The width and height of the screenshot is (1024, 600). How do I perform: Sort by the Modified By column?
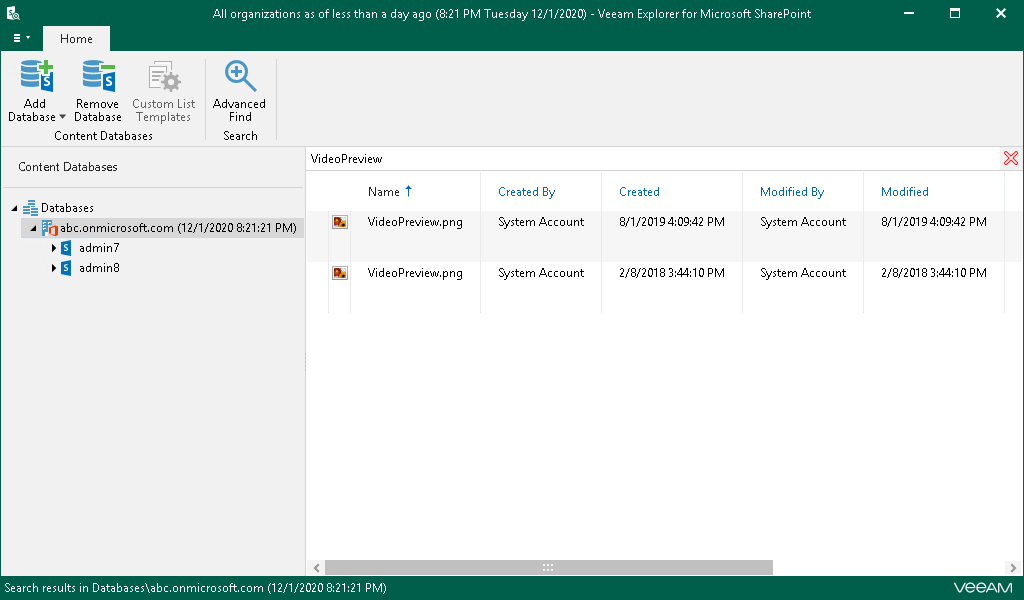[x=792, y=192]
